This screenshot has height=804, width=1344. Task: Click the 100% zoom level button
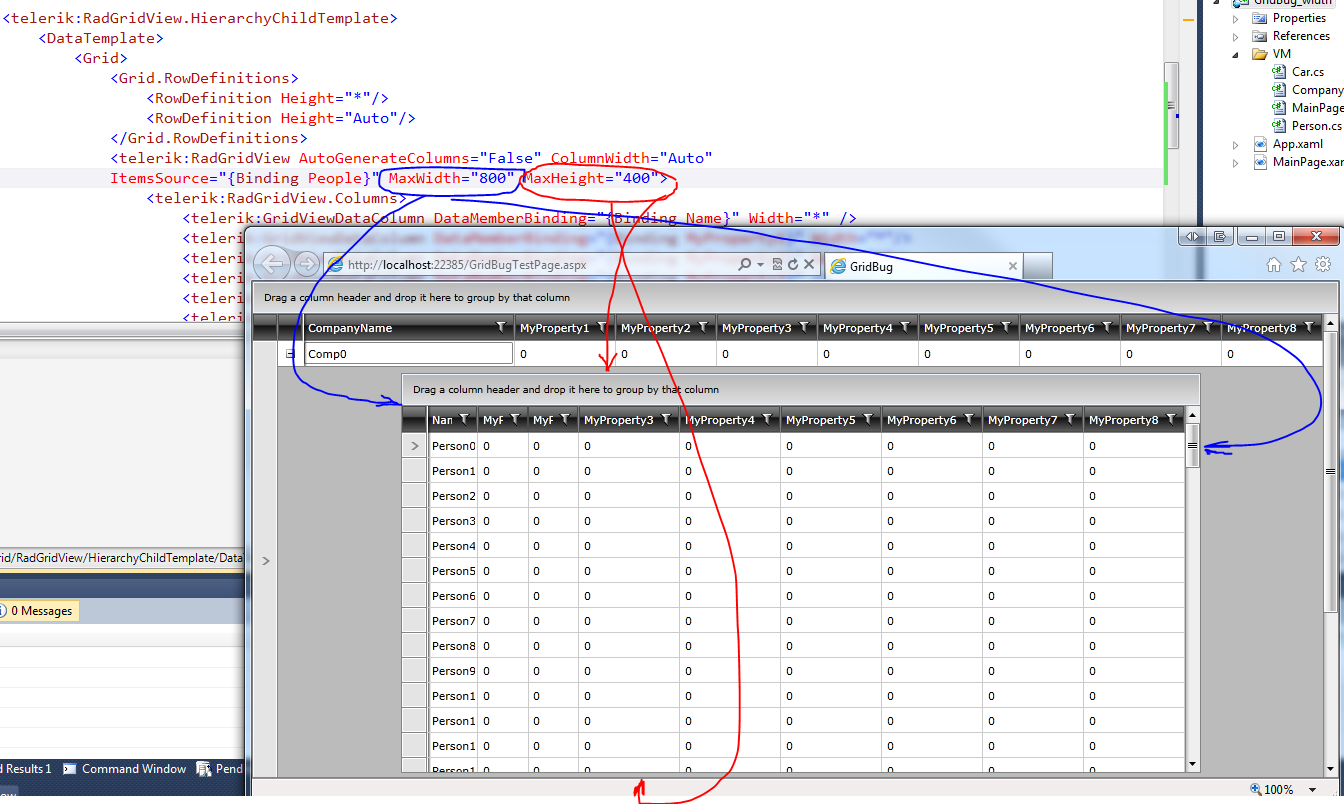(x=1272, y=790)
